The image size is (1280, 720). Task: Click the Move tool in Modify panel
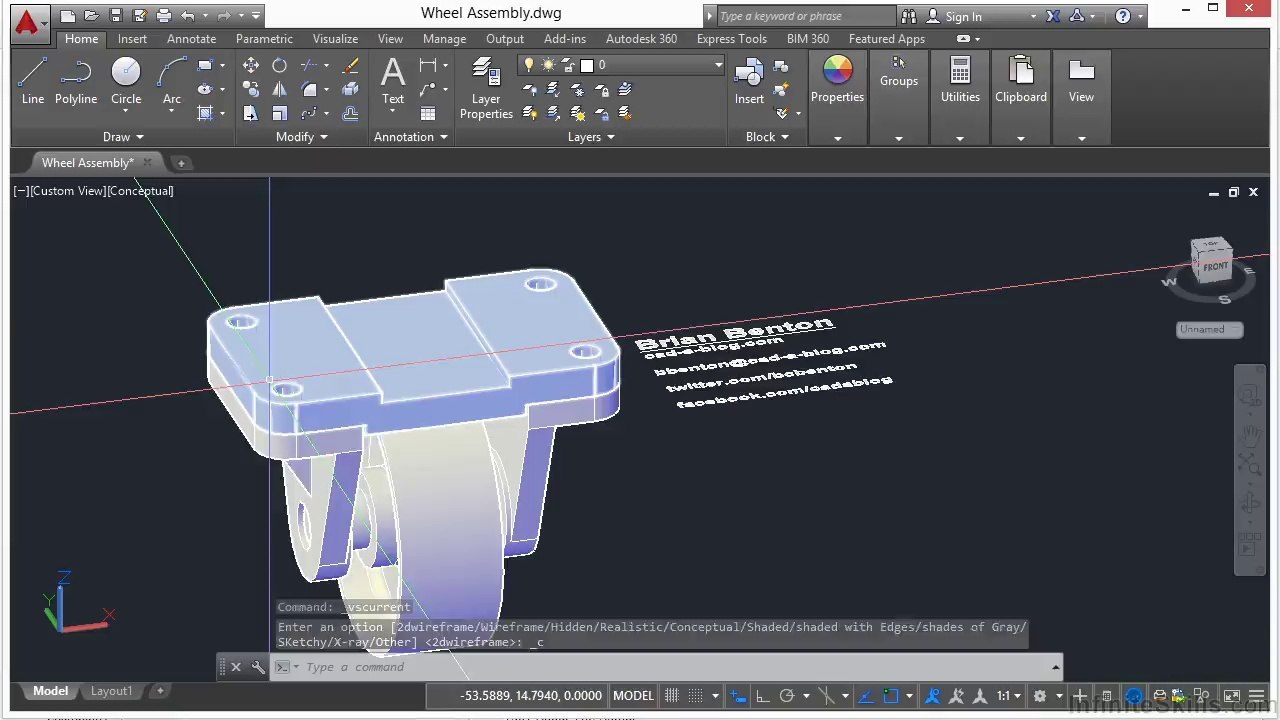coord(250,65)
